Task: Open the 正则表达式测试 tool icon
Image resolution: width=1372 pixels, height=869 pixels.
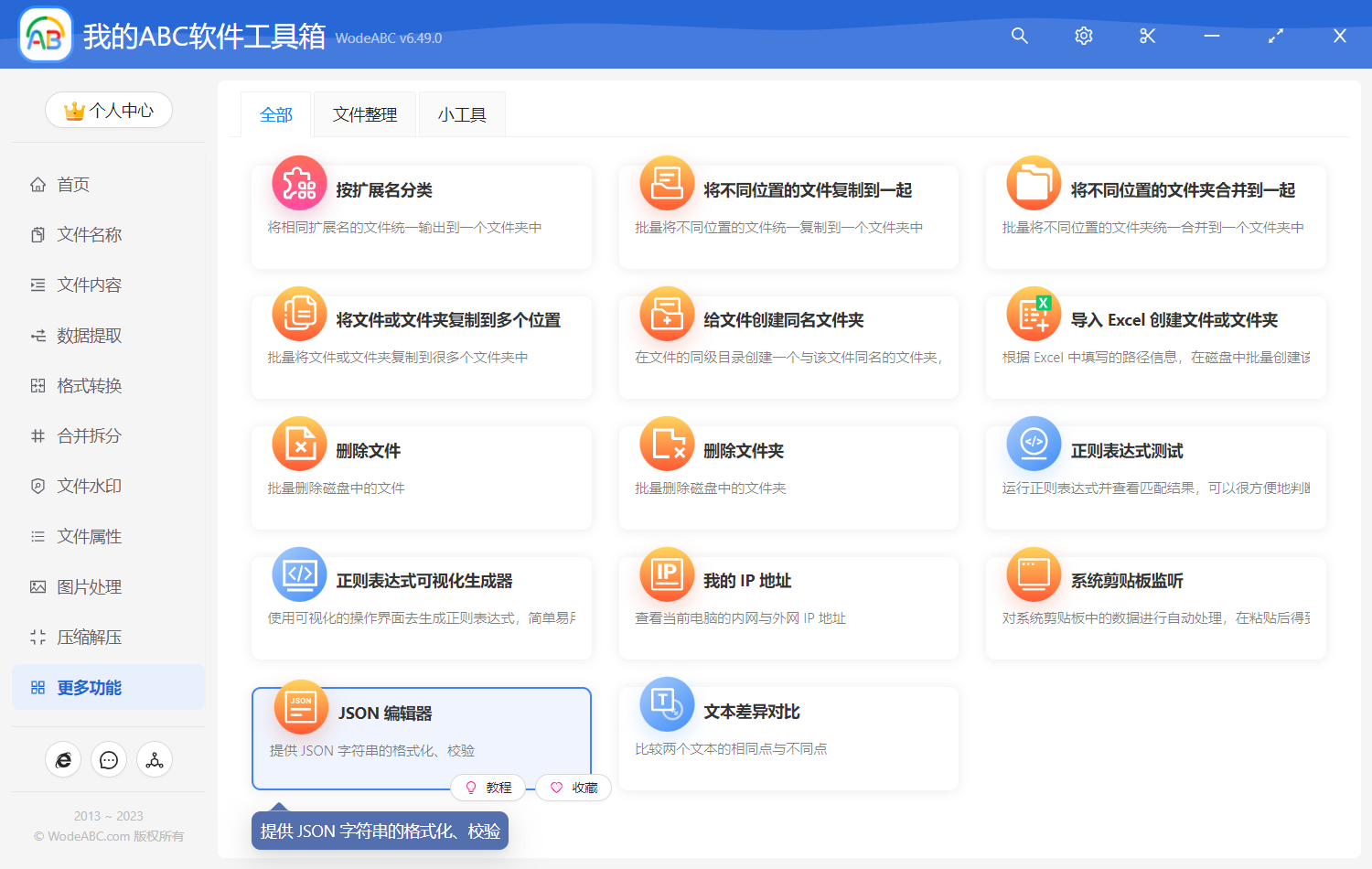Action: pyautogui.click(x=1034, y=444)
